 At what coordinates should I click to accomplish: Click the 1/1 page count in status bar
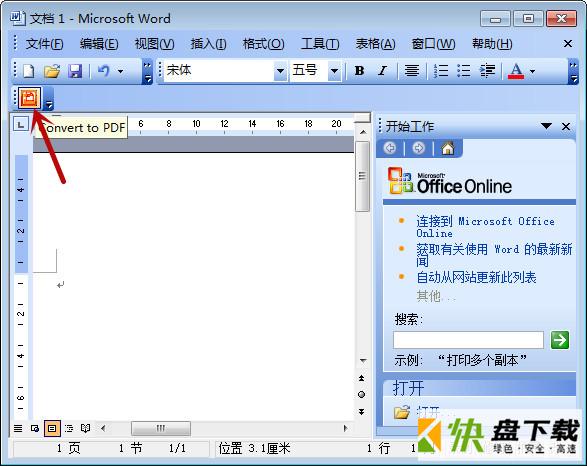177,448
